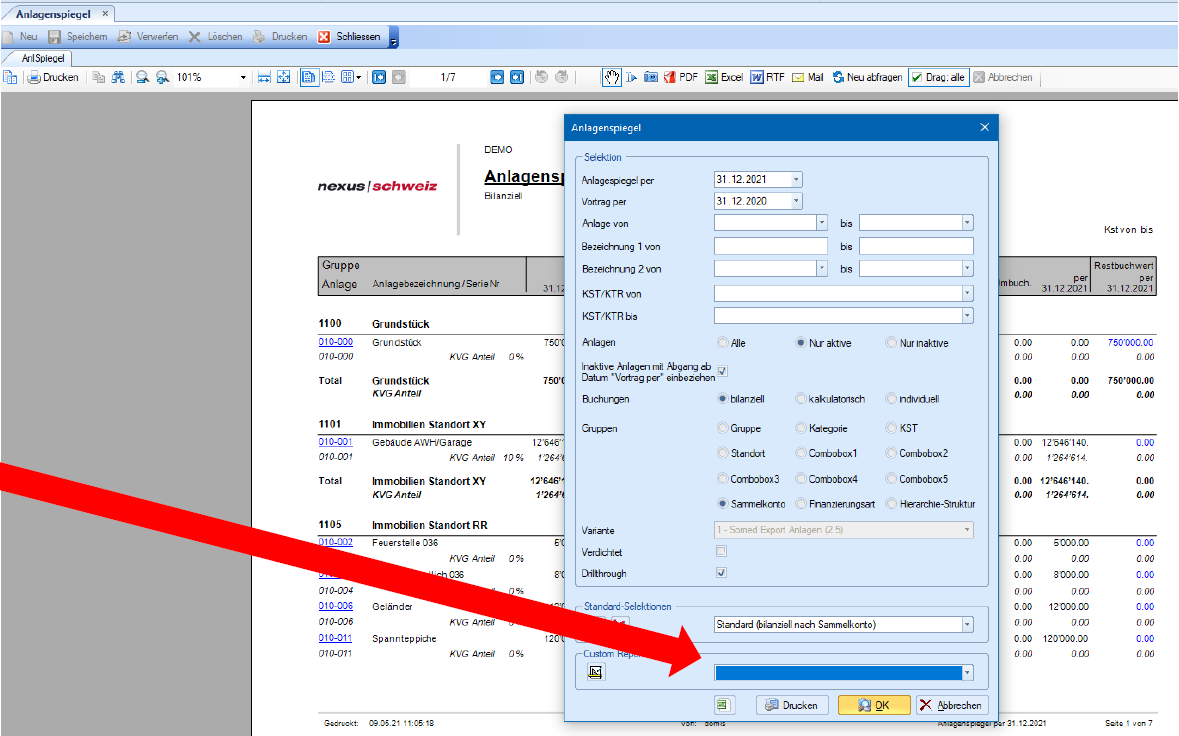Toggle the Drillthrough checkbox

click(x=721, y=573)
